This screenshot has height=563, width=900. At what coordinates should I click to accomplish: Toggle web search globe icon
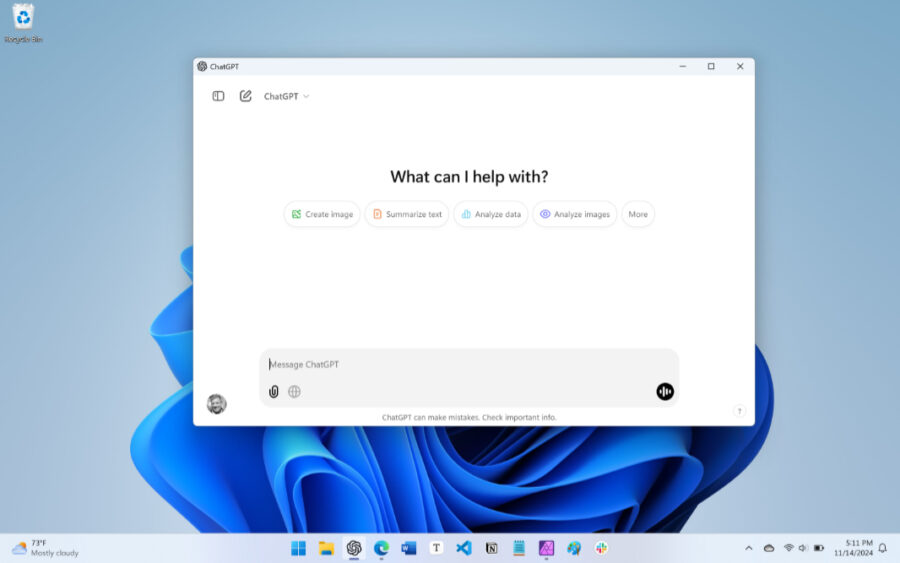click(x=294, y=391)
